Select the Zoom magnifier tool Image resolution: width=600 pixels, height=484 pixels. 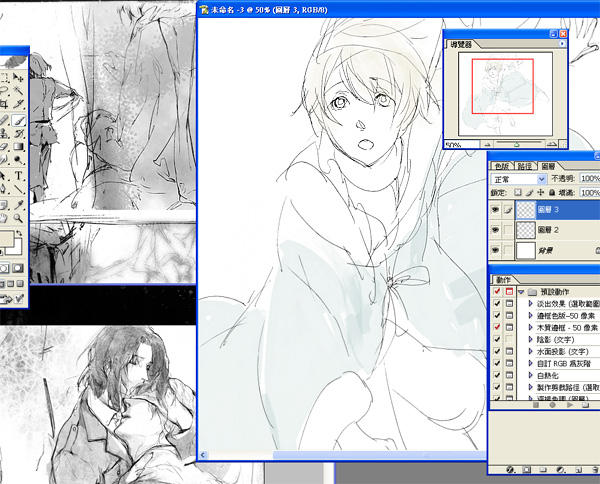[x=18, y=218]
